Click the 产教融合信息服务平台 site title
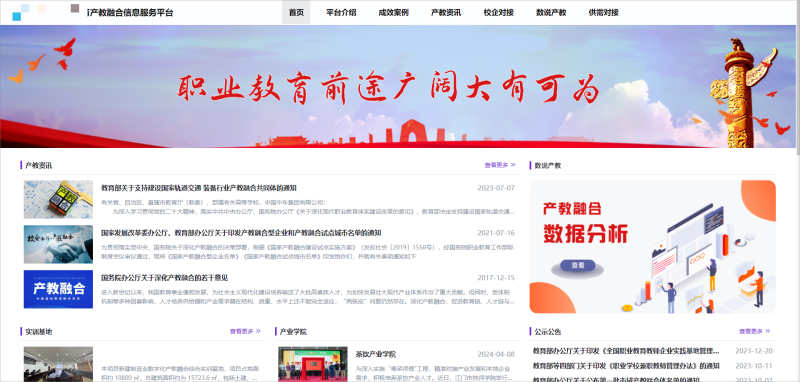The height and width of the screenshot is (382, 800). point(130,13)
